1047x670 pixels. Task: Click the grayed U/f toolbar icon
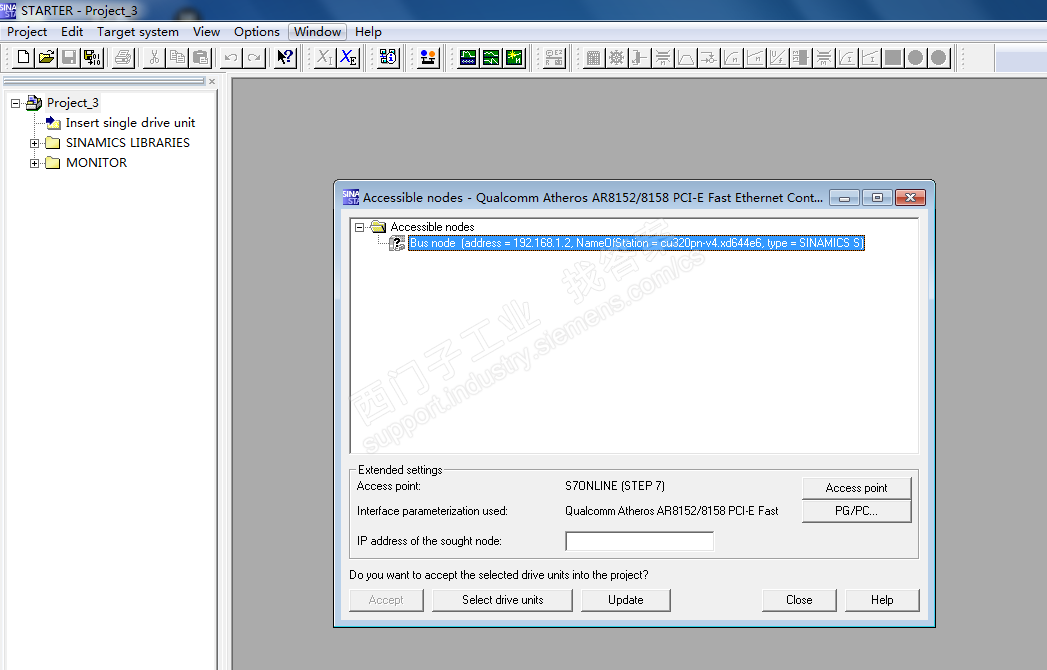[777, 58]
